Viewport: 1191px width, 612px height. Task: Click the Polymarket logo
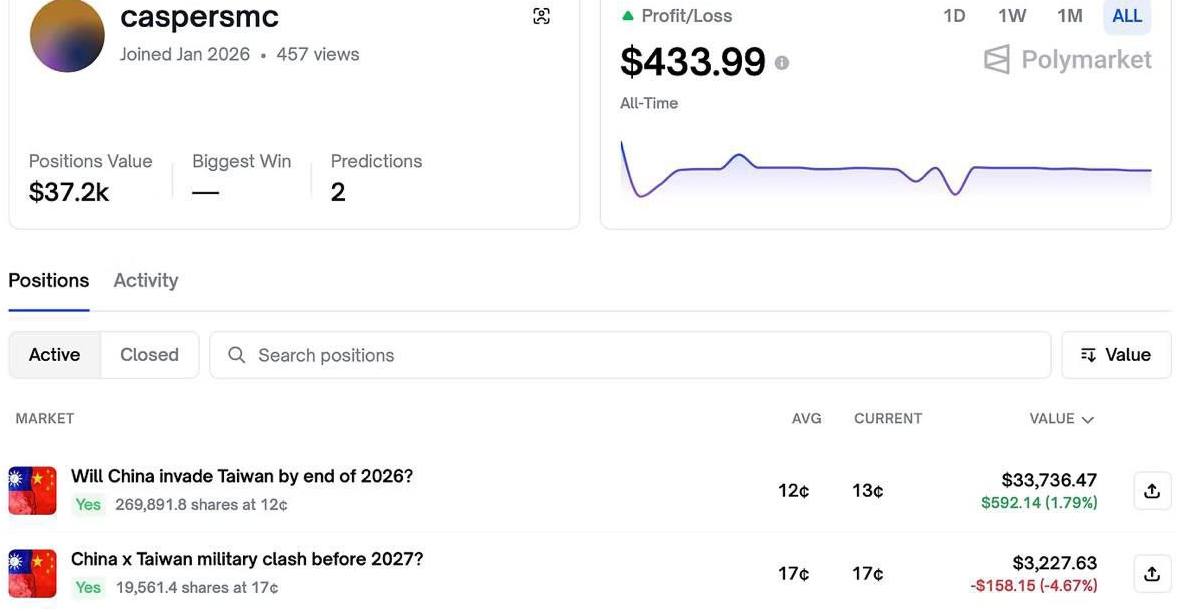click(x=1067, y=60)
